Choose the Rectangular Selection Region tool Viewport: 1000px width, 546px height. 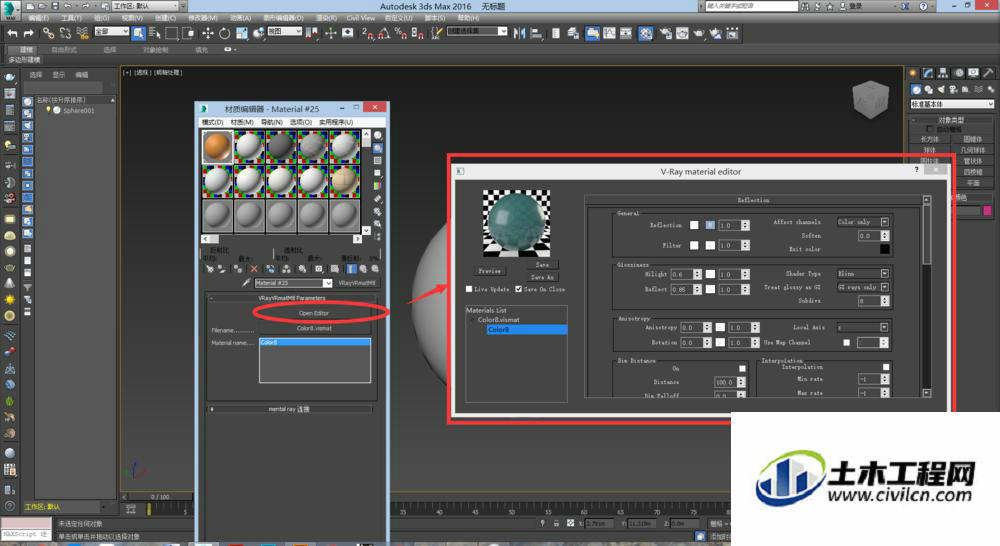[172, 33]
